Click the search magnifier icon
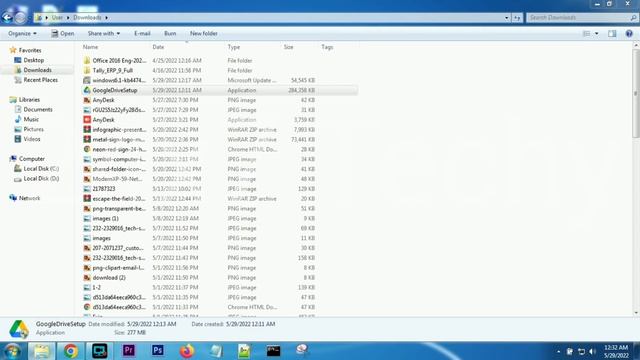This screenshot has width=640, height=360. [x=633, y=18]
